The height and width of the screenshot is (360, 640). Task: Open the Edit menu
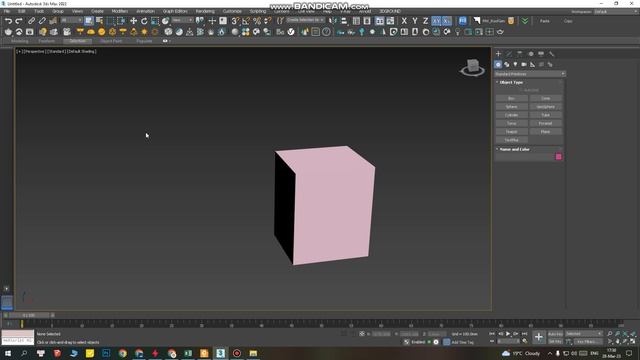point(22,11)
